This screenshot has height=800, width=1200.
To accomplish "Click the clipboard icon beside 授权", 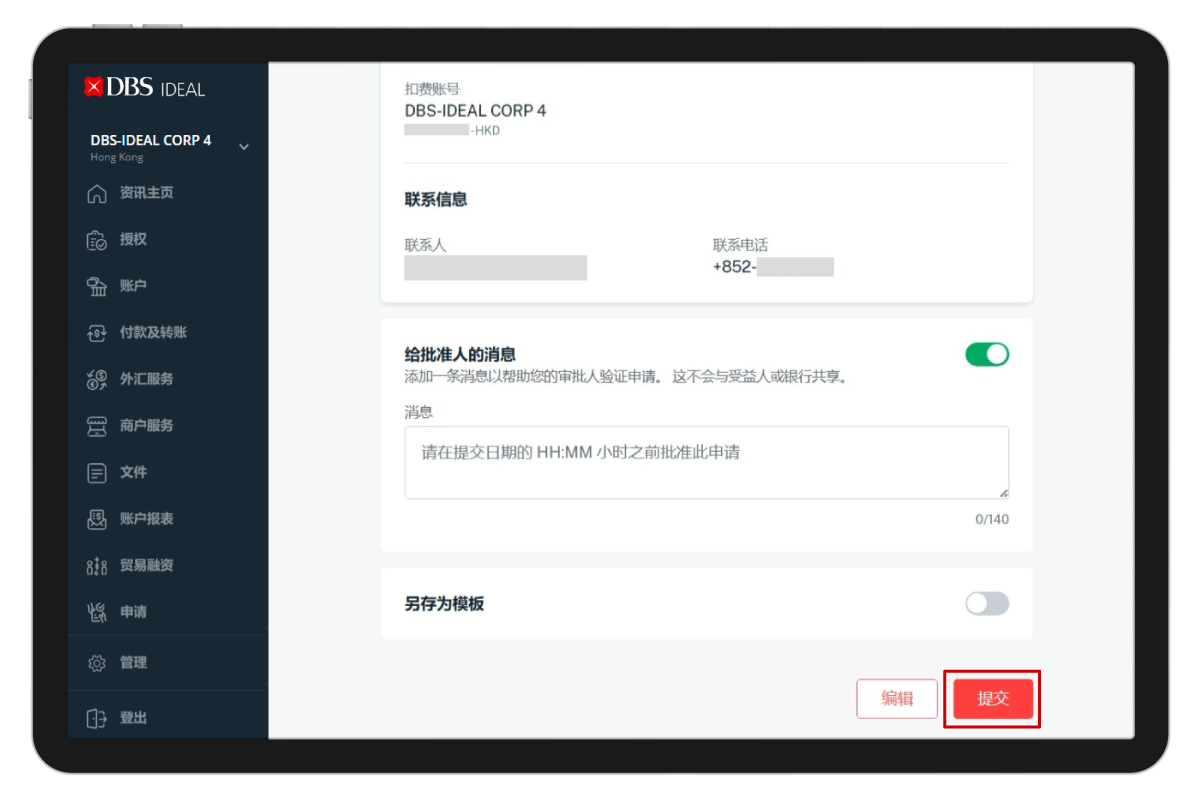I will pyautogui.click(x=97, y=240).
